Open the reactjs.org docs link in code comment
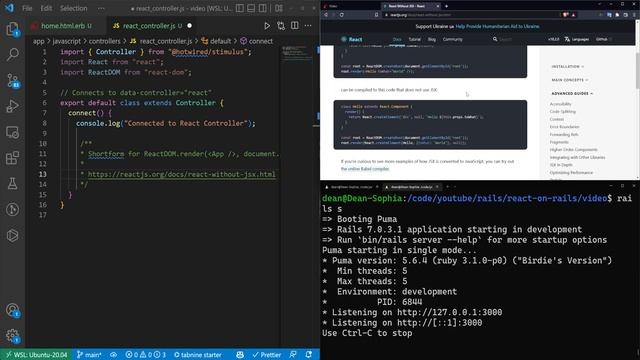Image resolution: width=640 pixels, height=360 pixels. [x=182, y=174]
